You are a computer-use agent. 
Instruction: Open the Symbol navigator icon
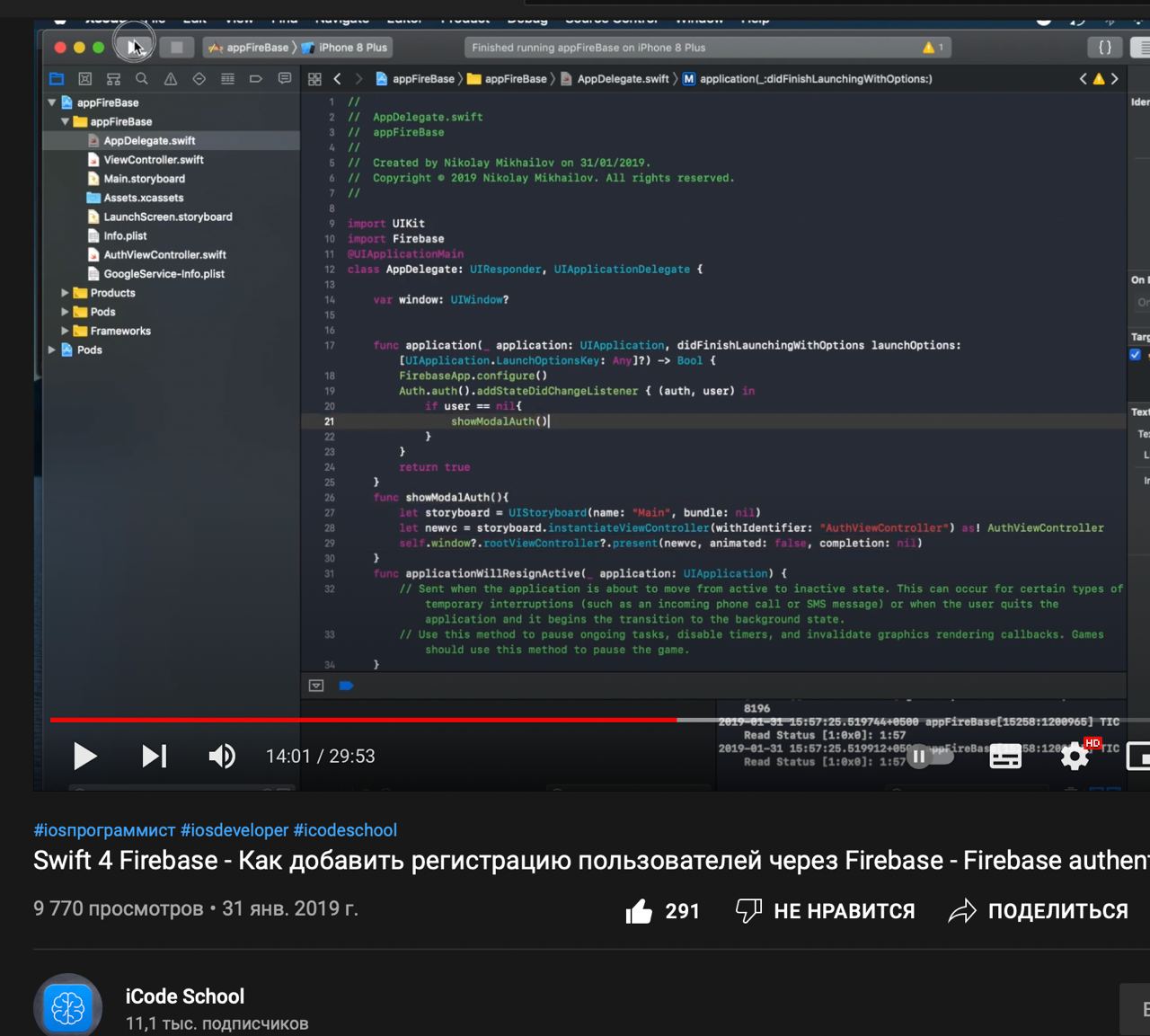click(x=113, y=79)
